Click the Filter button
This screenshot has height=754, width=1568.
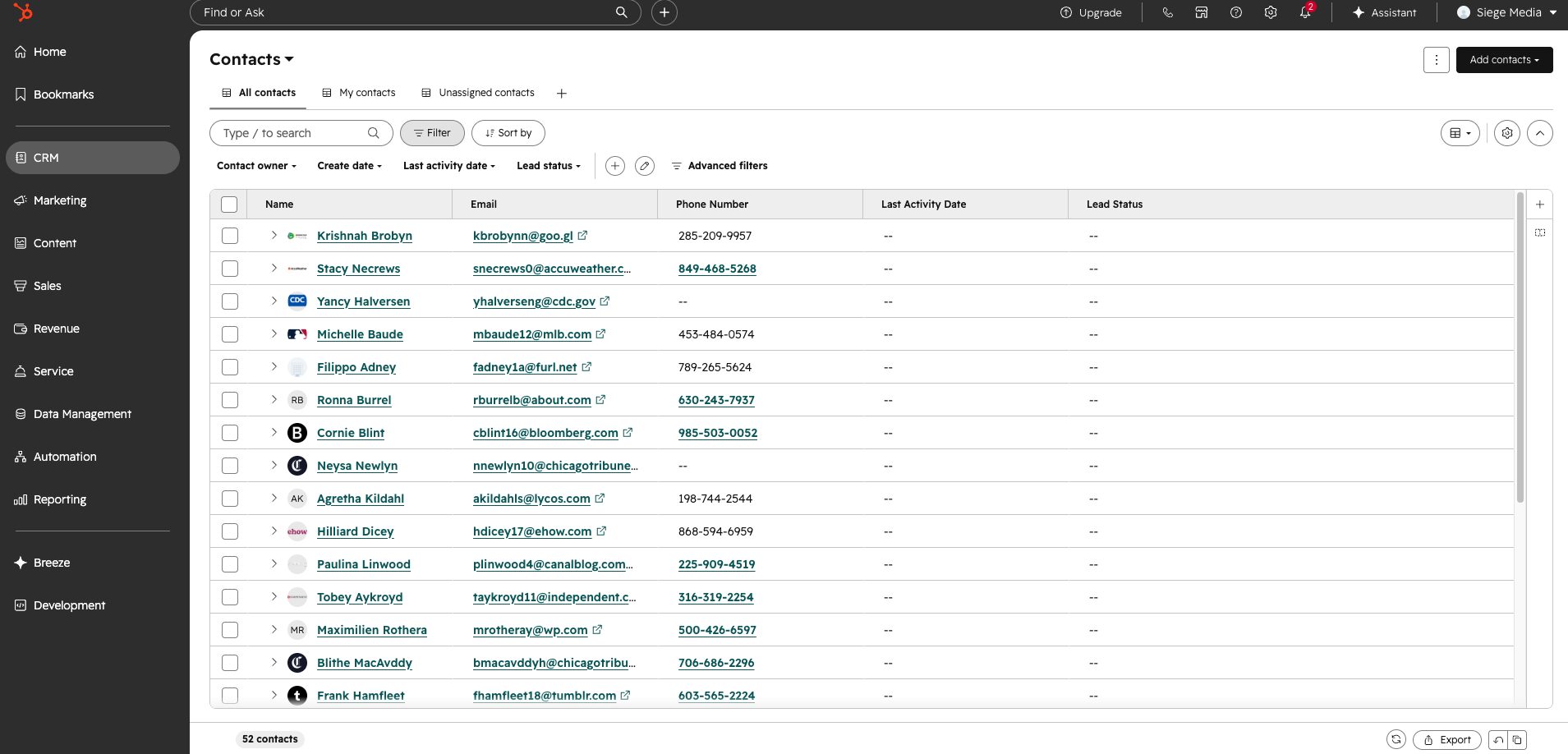432,133
